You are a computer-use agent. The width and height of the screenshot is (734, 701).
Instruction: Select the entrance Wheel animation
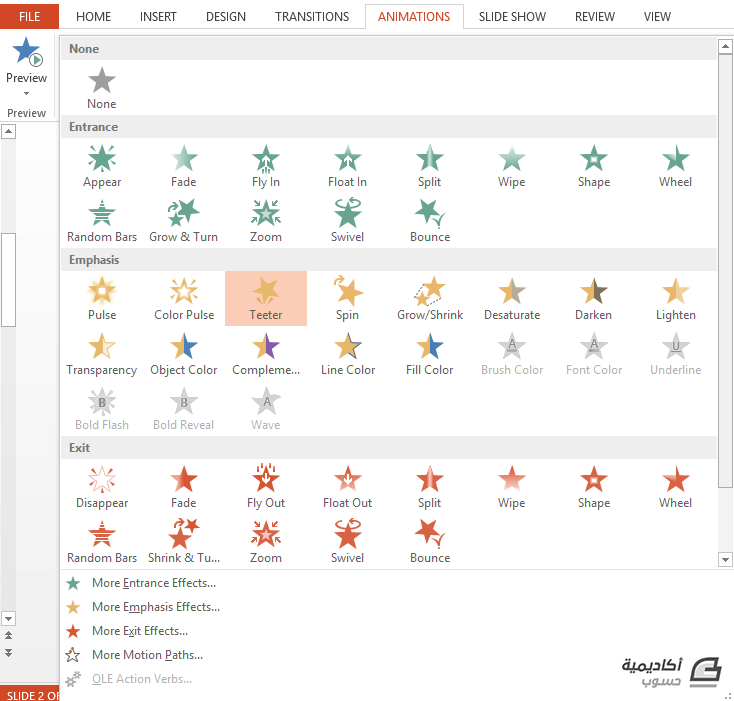click(x=675, y=166)
